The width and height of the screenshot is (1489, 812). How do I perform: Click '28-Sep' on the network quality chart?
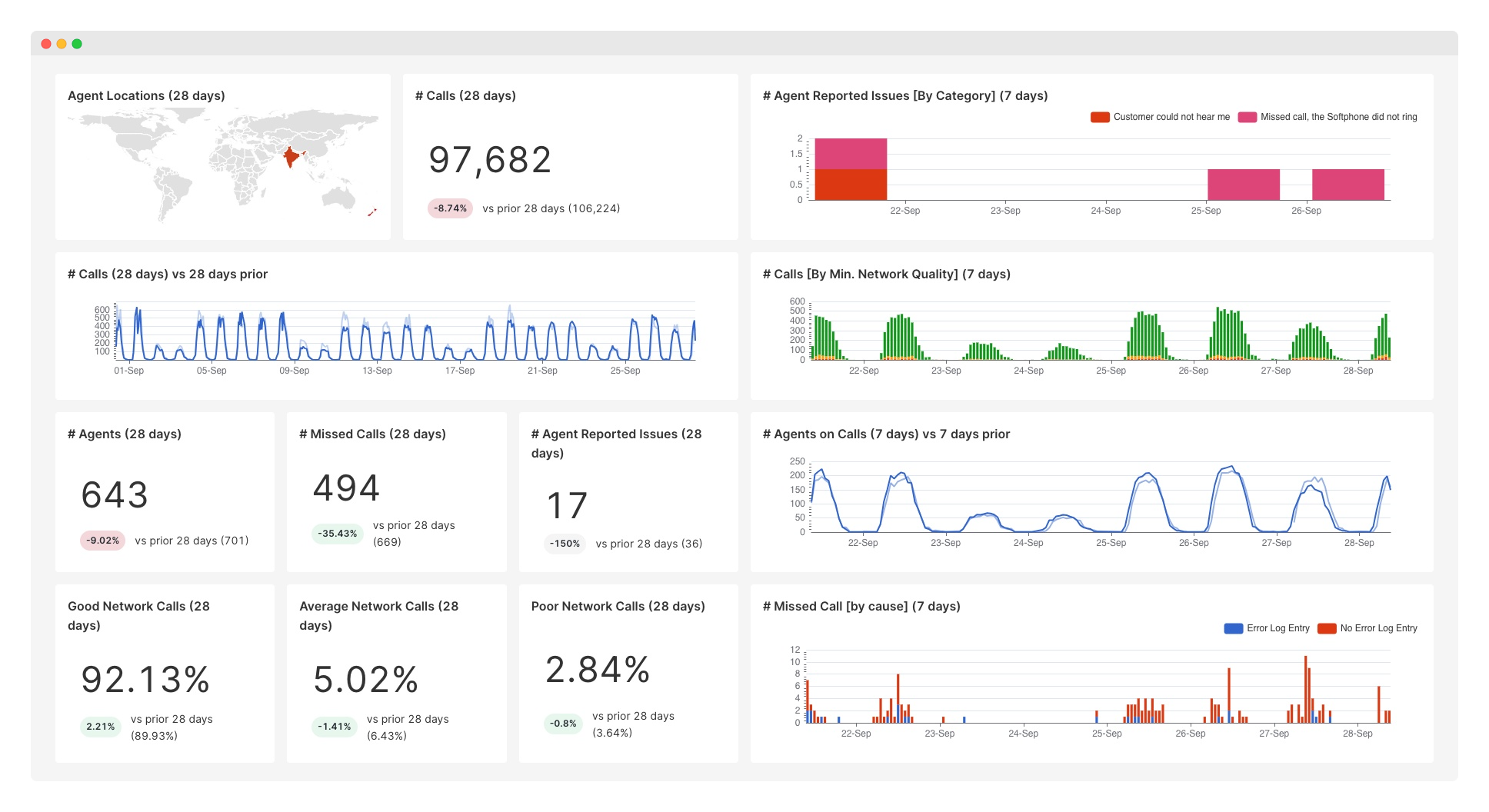point(1358,371)
